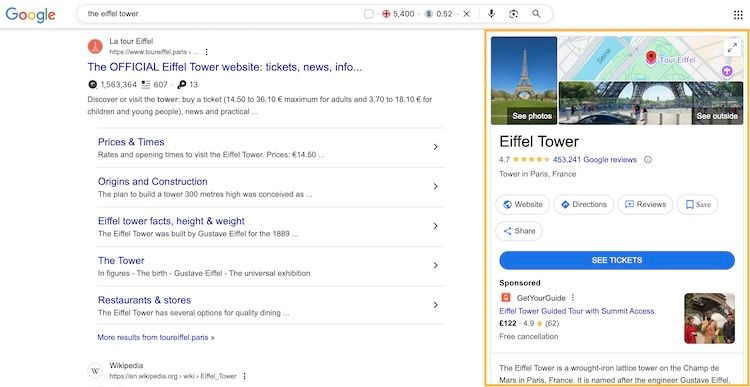Click the Wikipedia favicon icon
750x387 pixels.
(x=95, y=371)
